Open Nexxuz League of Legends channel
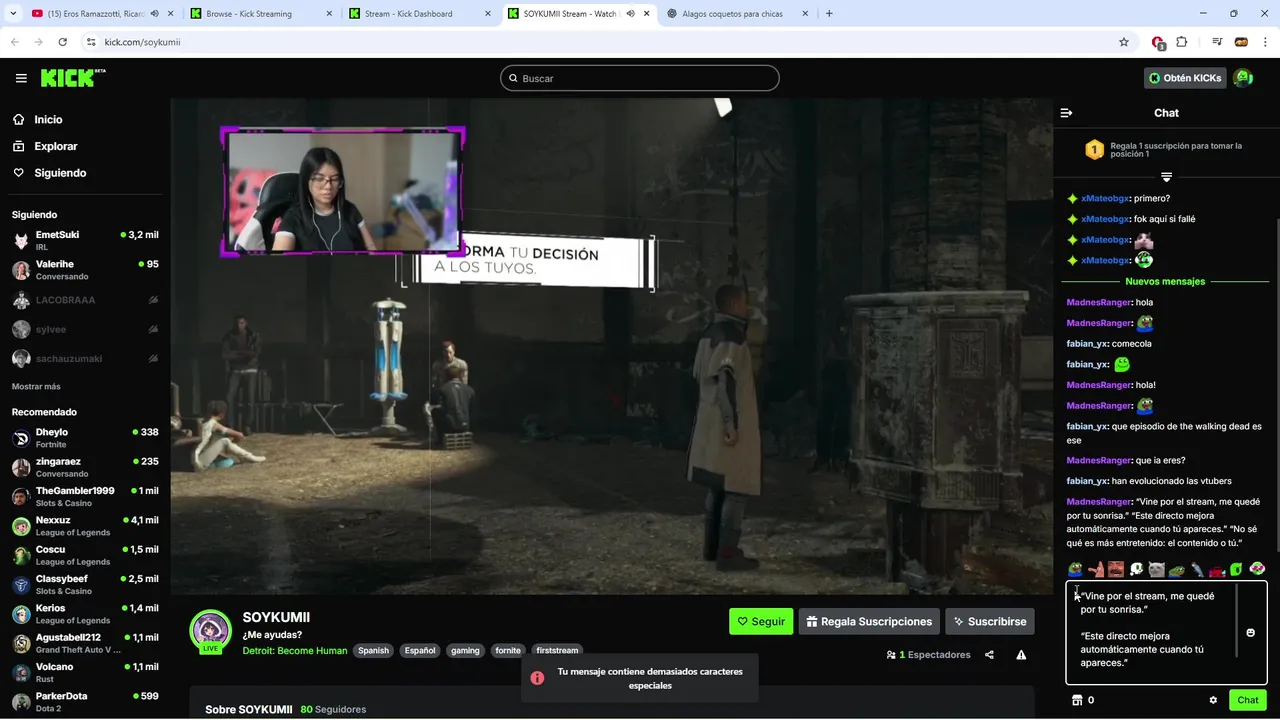Screen dimensions: 1280x720 (x=85, y=526)
